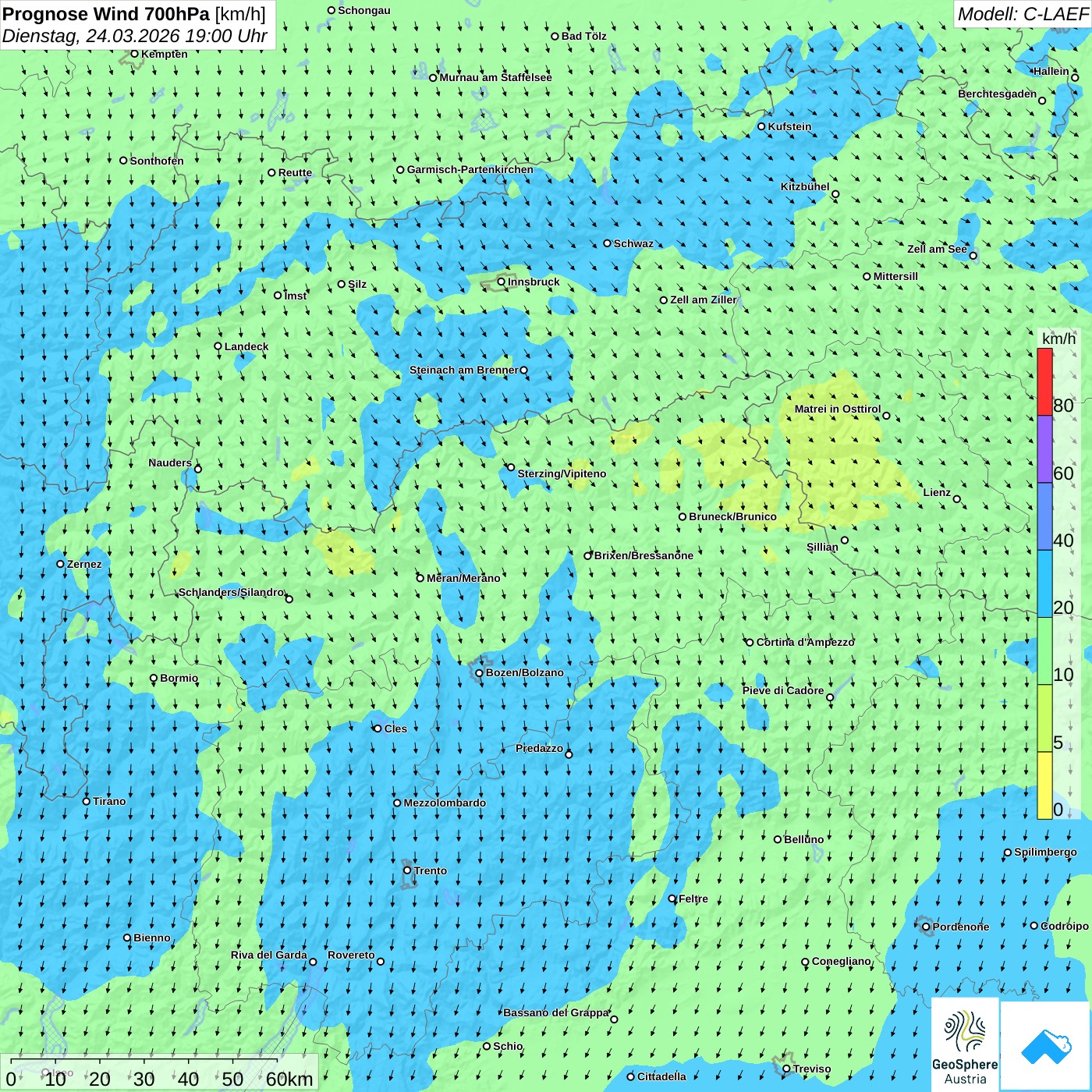
Task: Click the 'Pieve di Cadore' label
Action: coord(783,690)
